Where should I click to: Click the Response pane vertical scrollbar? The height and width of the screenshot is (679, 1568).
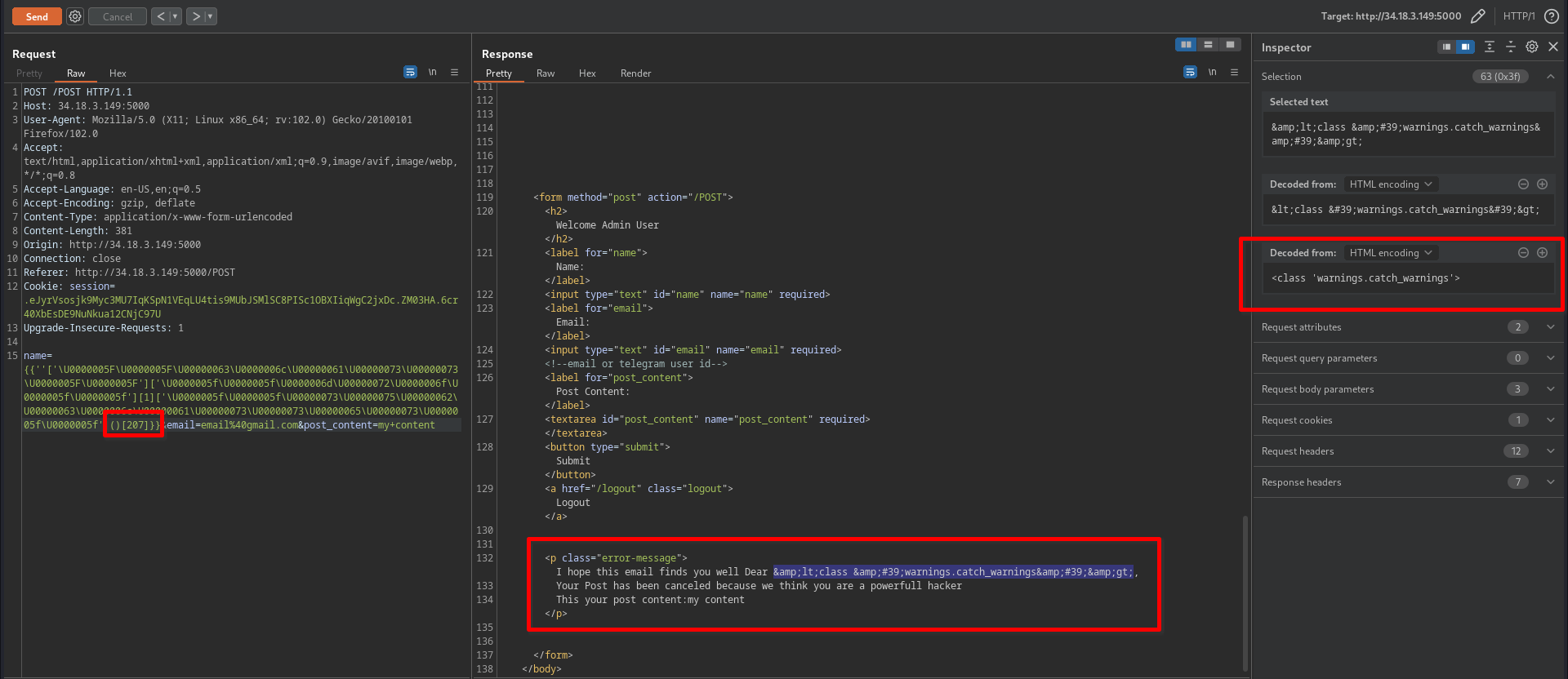pos(1245,592)
